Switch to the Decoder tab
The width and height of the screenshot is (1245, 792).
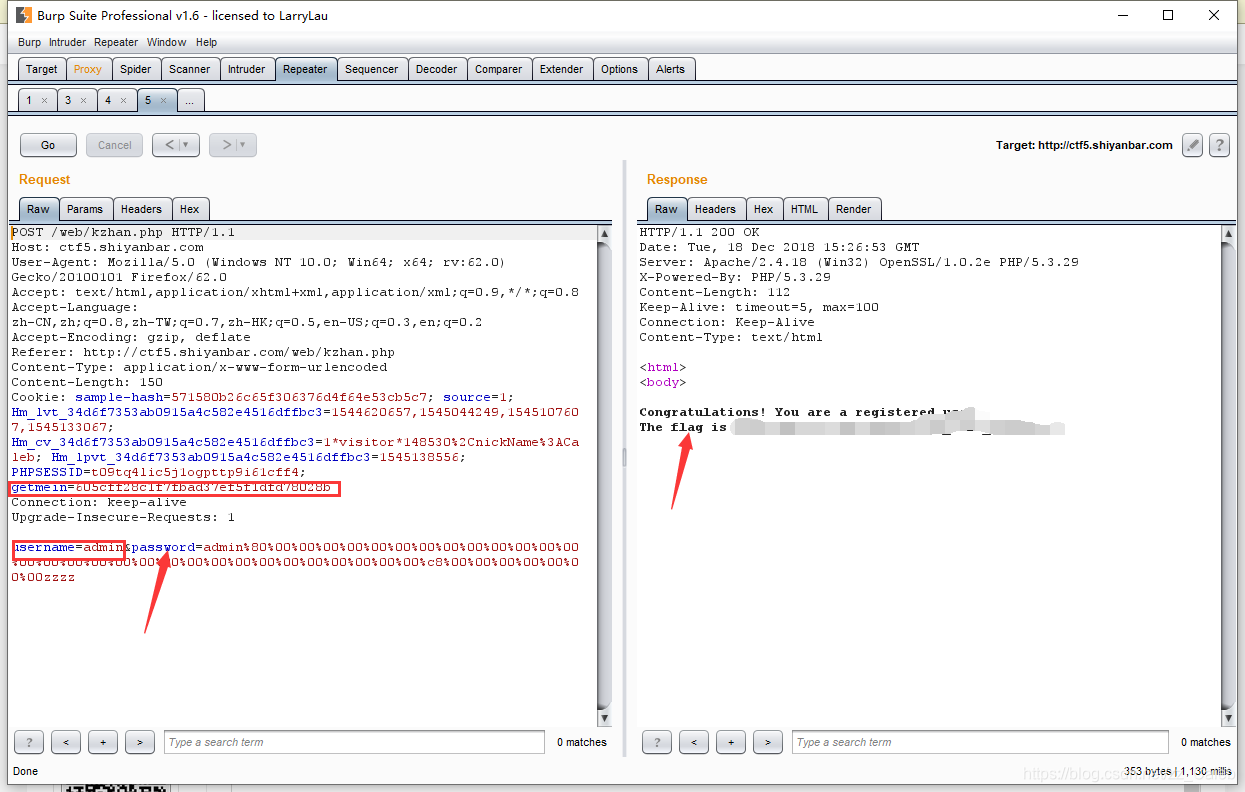(437, 69)
